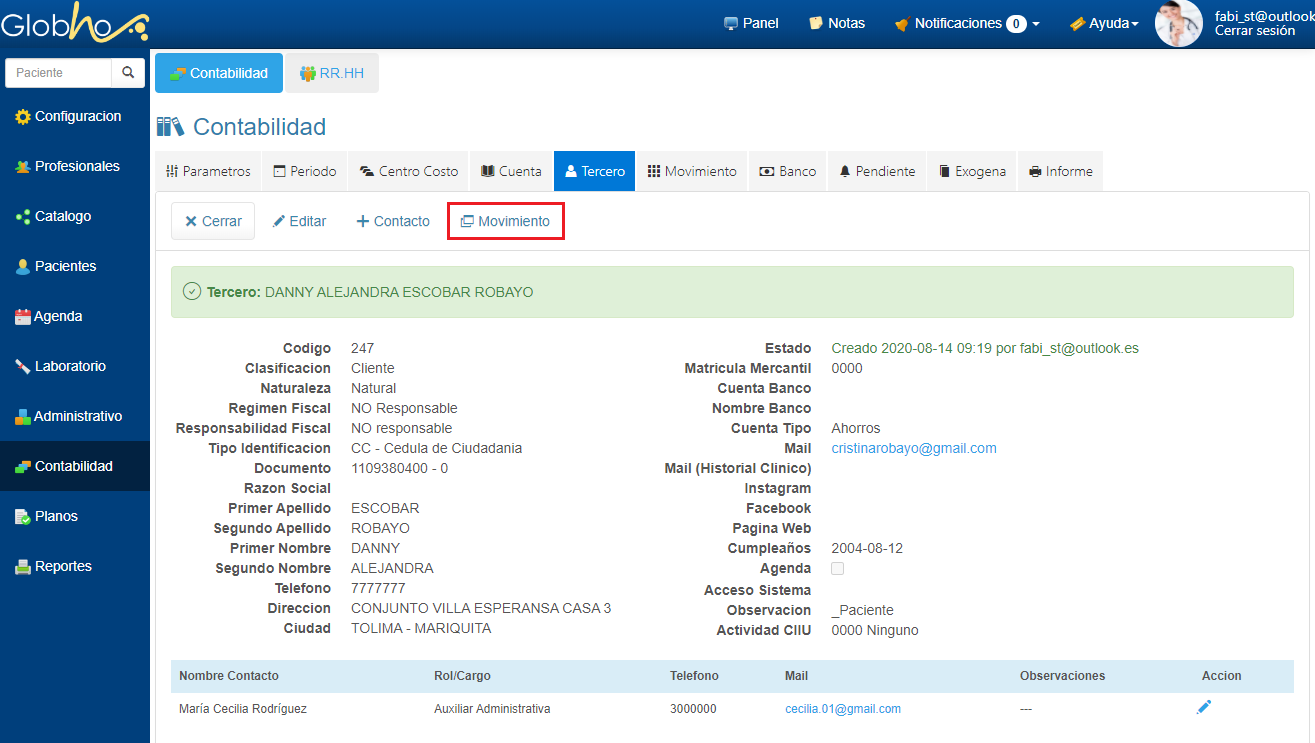This screenshot has width=1315, height=743.
Task: Open the Globho logo home
Action: (x=74, y=24)
